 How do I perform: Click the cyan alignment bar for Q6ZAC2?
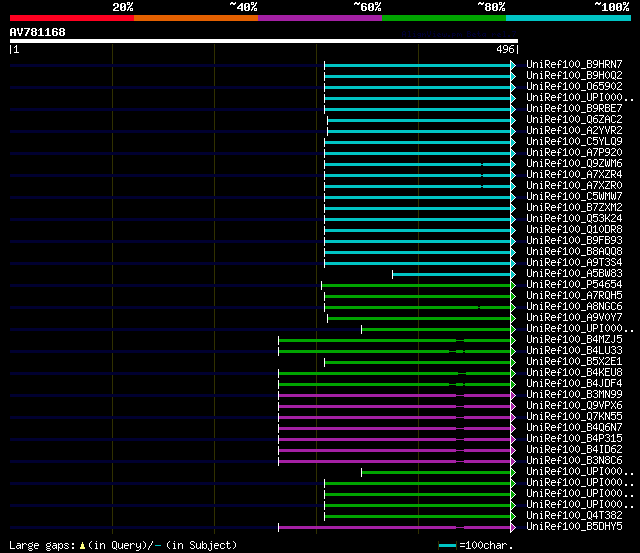[419, 120]
